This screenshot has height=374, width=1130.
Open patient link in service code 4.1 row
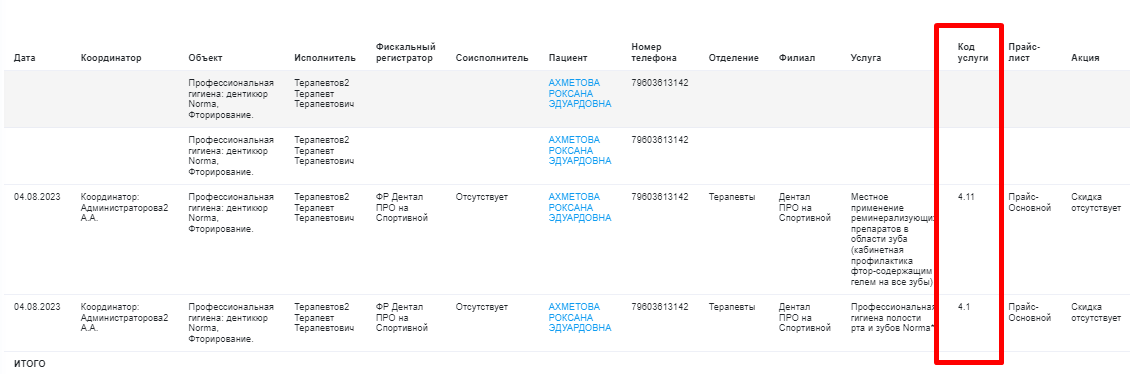tap(580, 318)
